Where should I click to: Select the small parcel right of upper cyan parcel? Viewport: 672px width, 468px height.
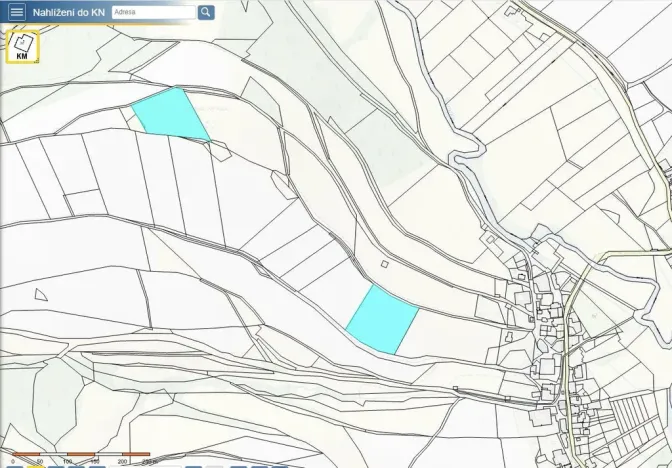point(220,151)
